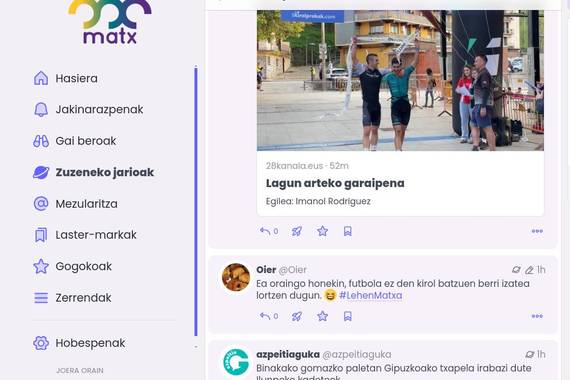Image resolution: width=570 pixels, height=380 pixels.
Task: Bookmark the Lagun arteko garaipena post
Action: pos(348,231)
